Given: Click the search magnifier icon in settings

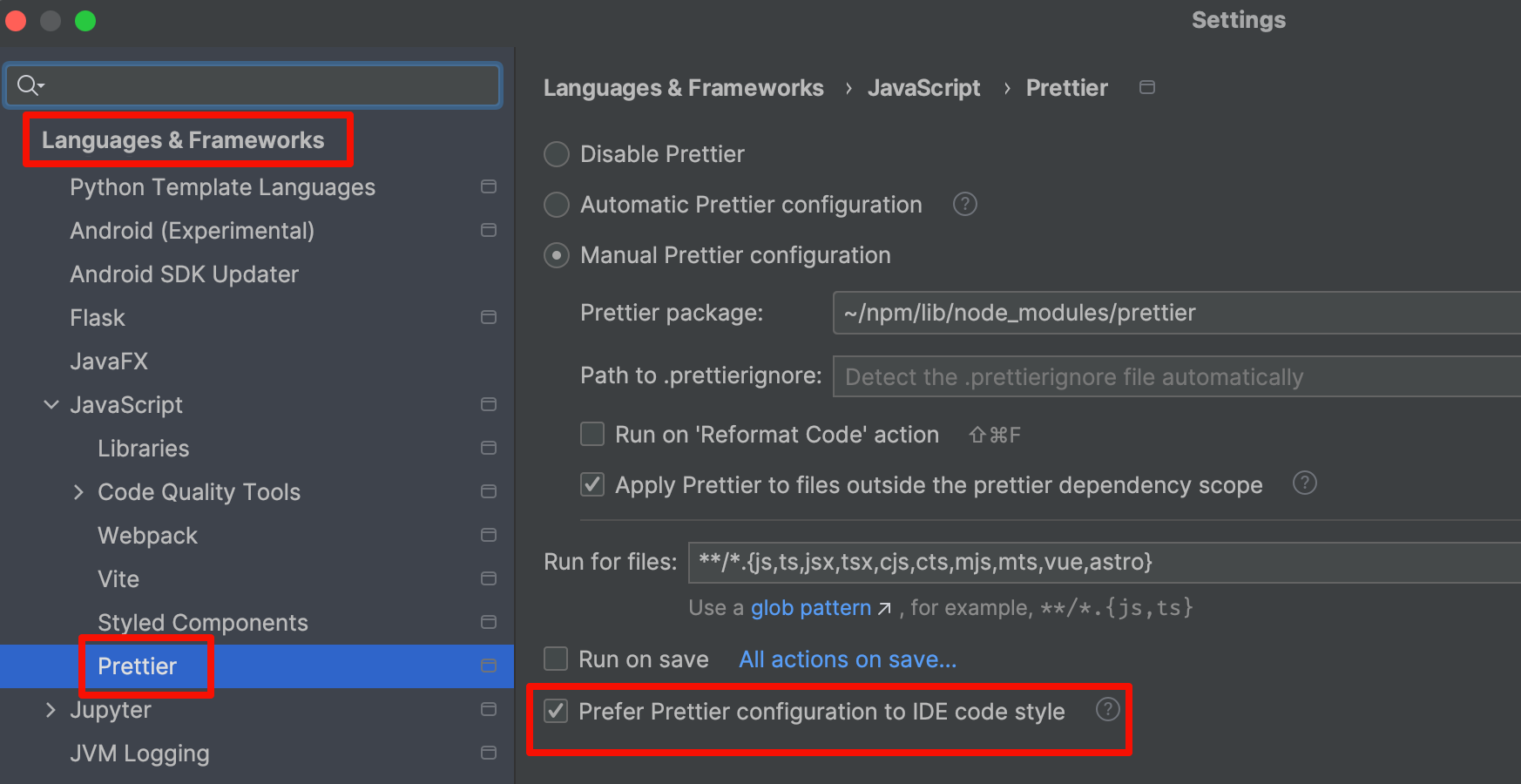Looking at the screenshot, I should coord(28,84).
